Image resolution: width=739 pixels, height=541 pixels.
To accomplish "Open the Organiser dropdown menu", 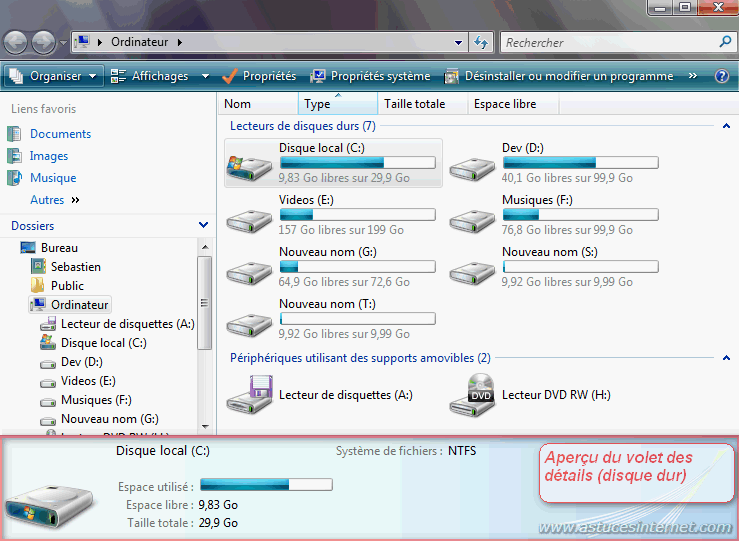I will click(54, 76).
